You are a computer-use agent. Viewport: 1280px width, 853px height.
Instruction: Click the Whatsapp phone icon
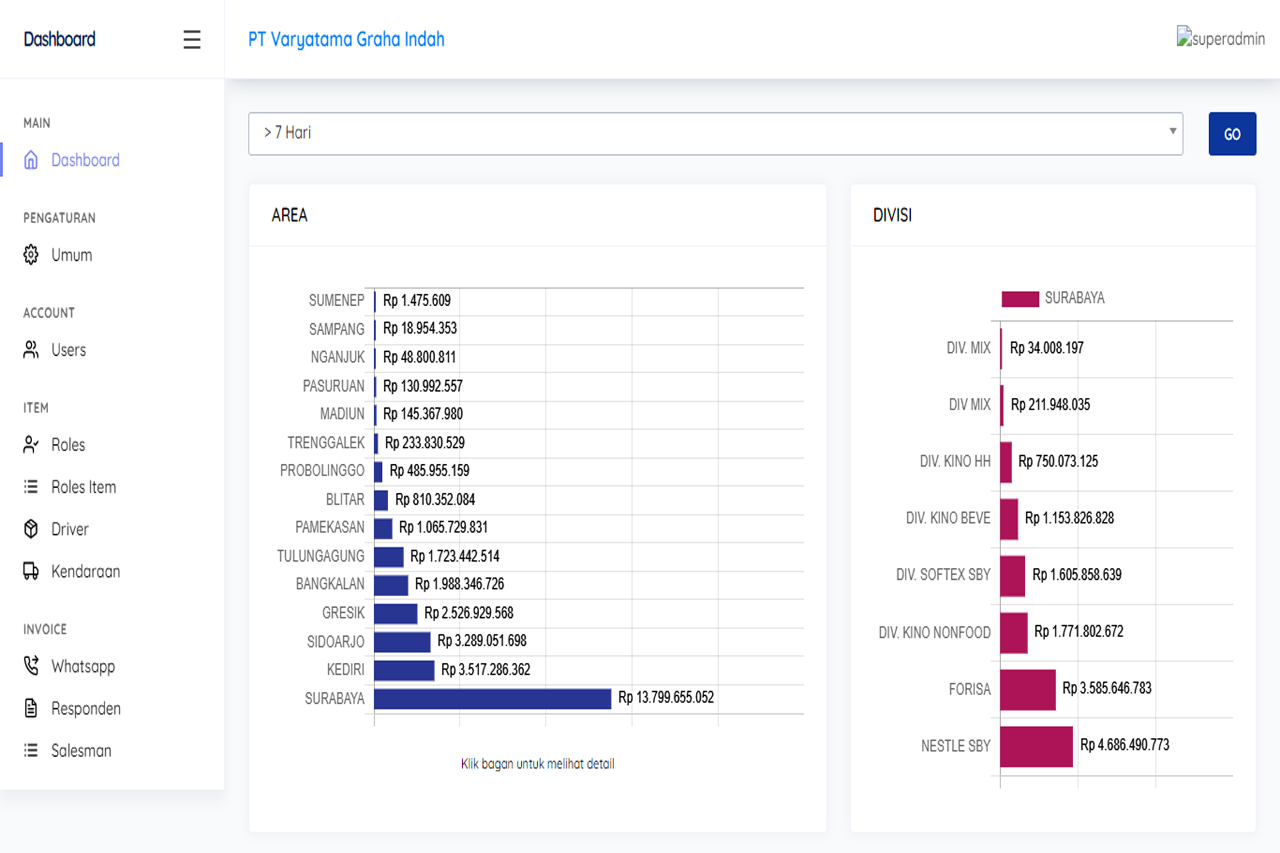(31, 666)
